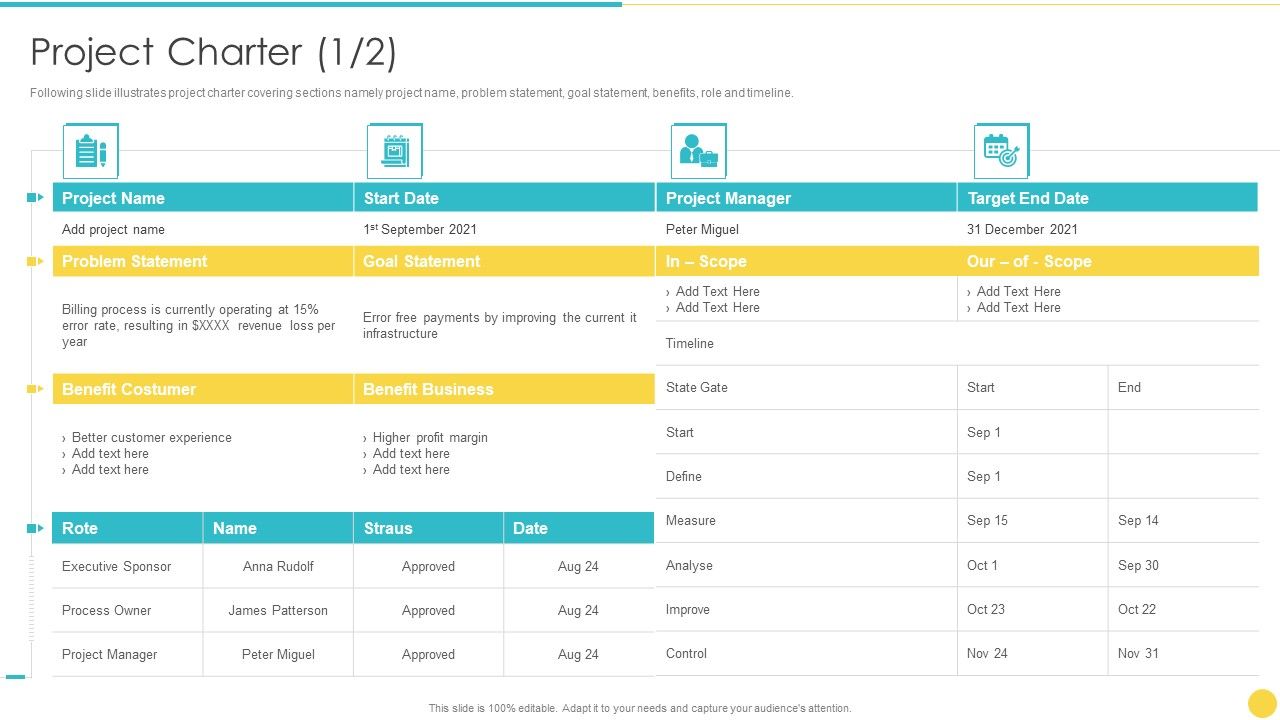Viewport: 1280px width, 720px height.
Task: Click the '31 December 2021' end date
Action: click(1022, 229)
